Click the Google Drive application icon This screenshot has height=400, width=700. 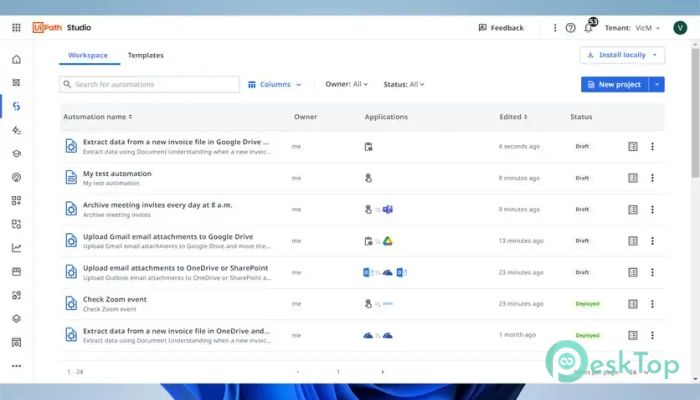(x=388, y=241)
